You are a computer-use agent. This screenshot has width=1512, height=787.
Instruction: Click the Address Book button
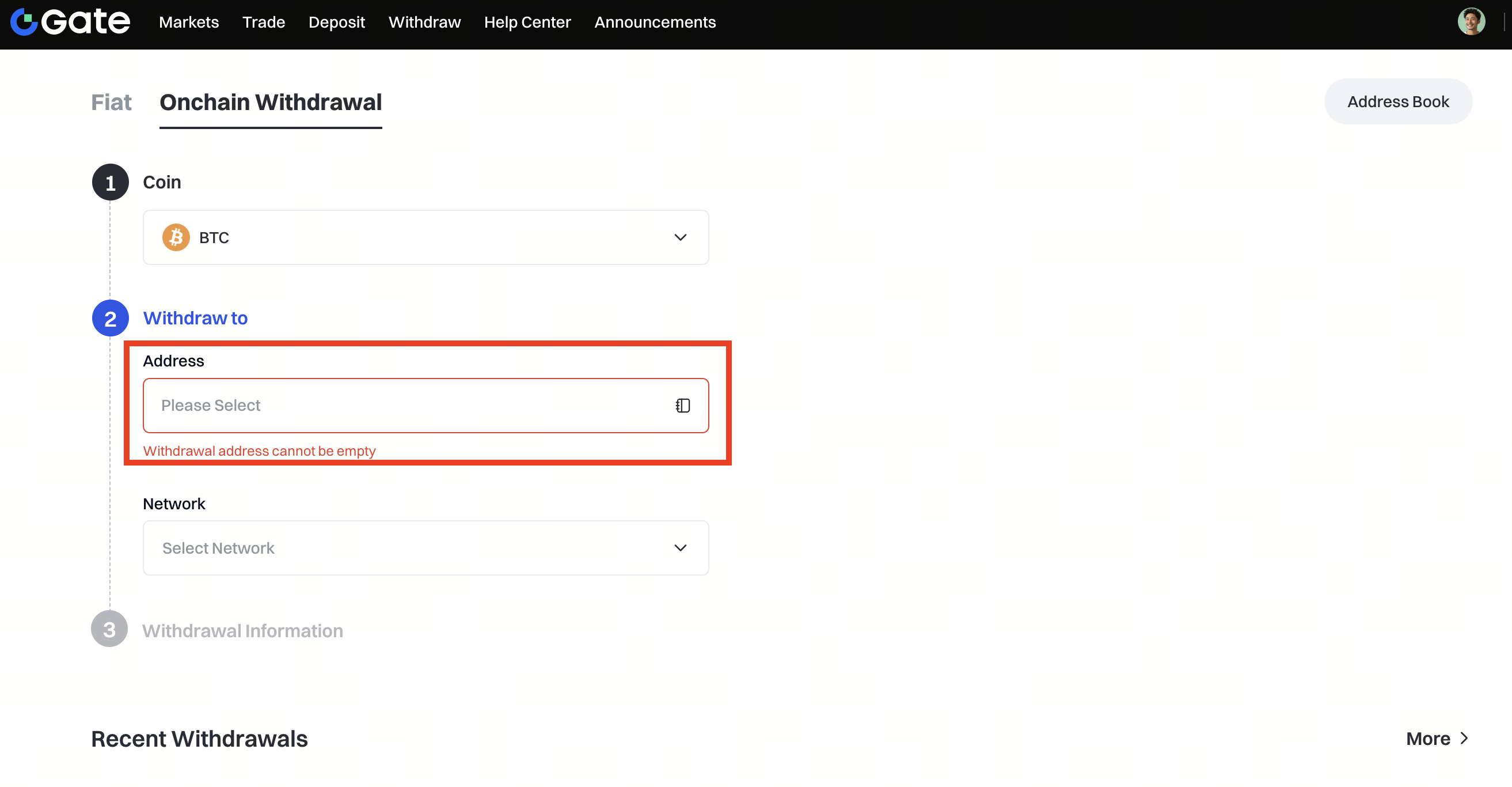(1397, 101)
